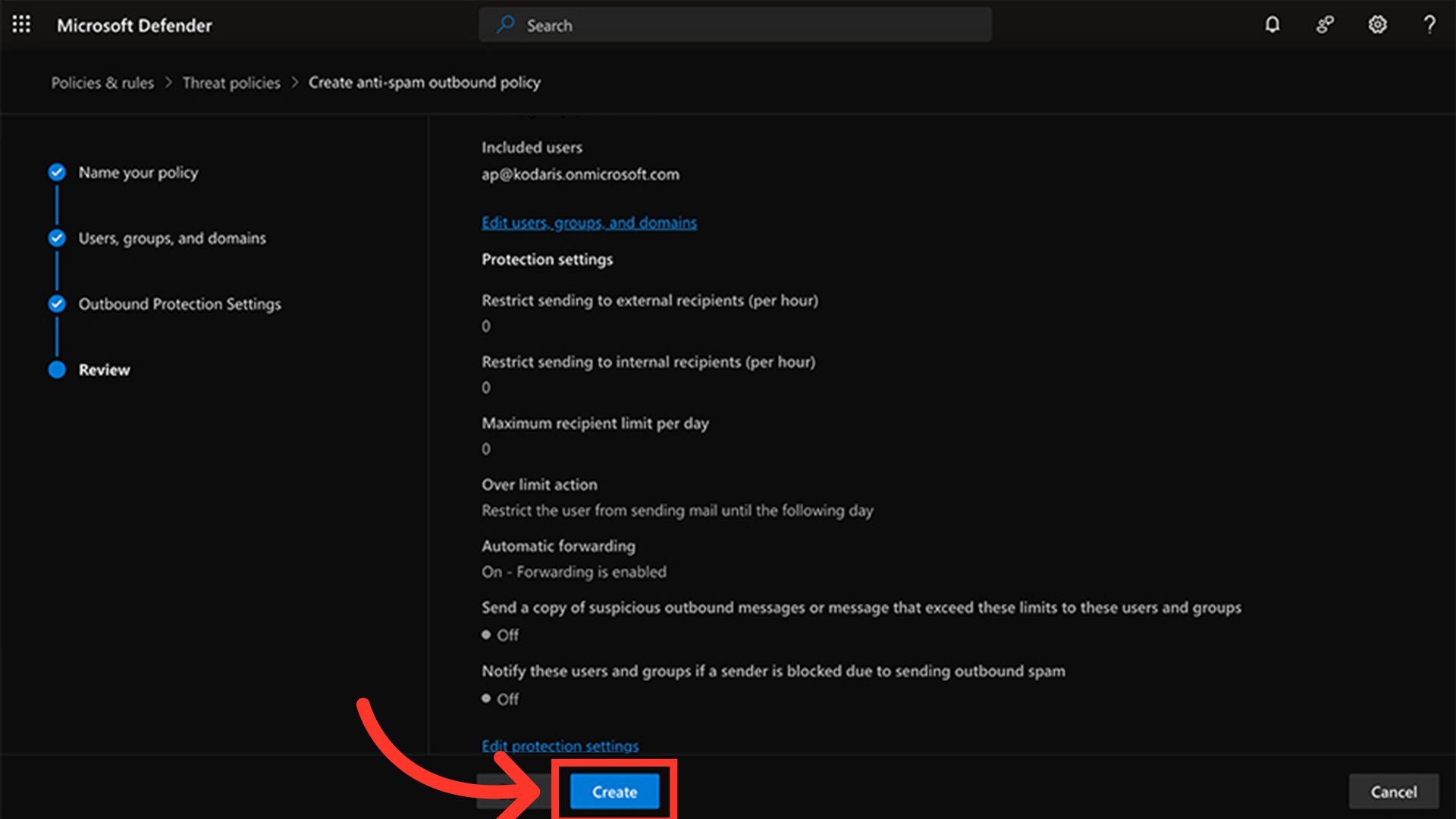Open the community people icon in the header
This screenshot has height=819, width=1456.
(1325, 25)
